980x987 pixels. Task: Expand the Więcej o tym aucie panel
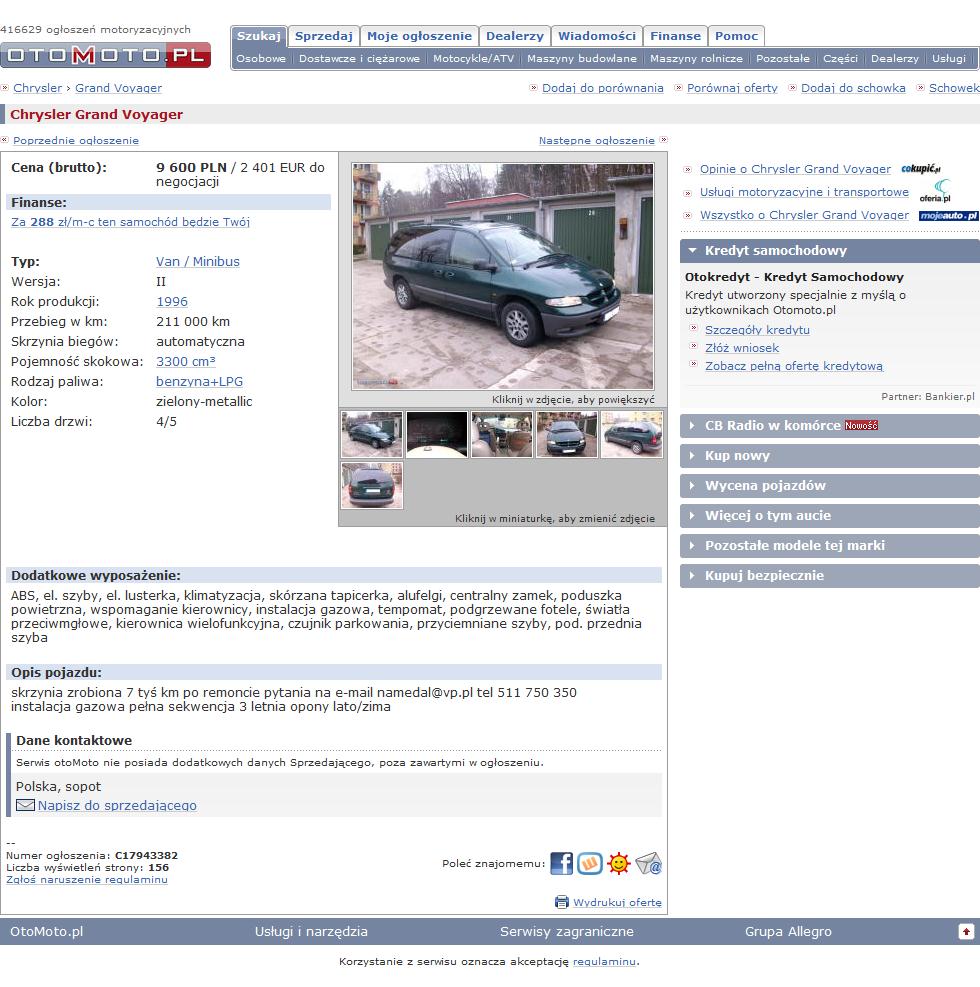tap(830, 516)
